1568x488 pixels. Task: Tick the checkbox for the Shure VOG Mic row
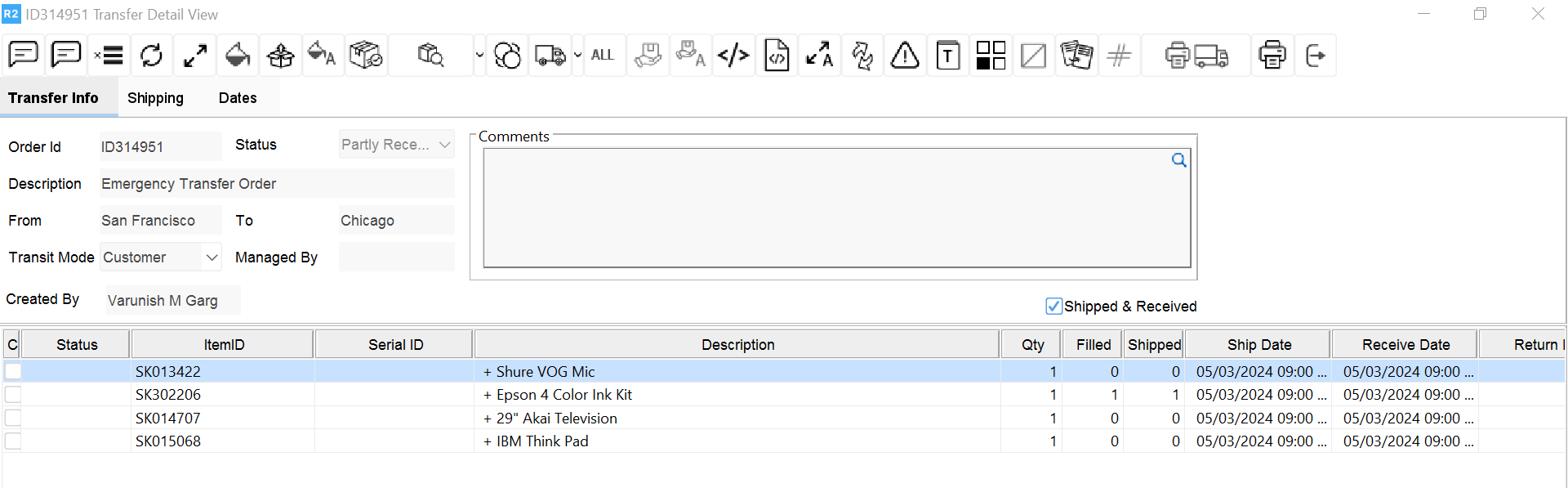click(x=13, y=372)
